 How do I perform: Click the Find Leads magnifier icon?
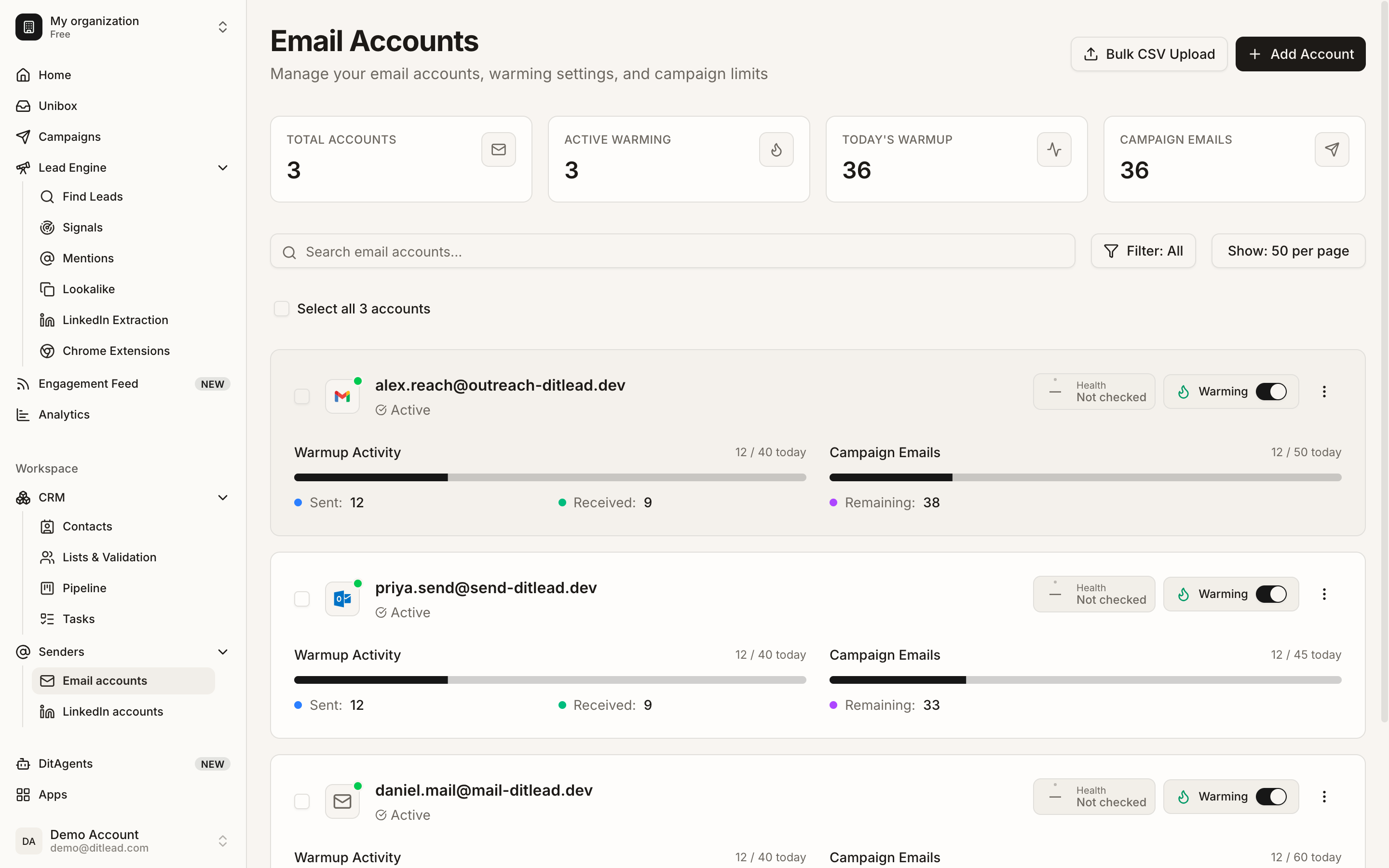click(47, 197)
